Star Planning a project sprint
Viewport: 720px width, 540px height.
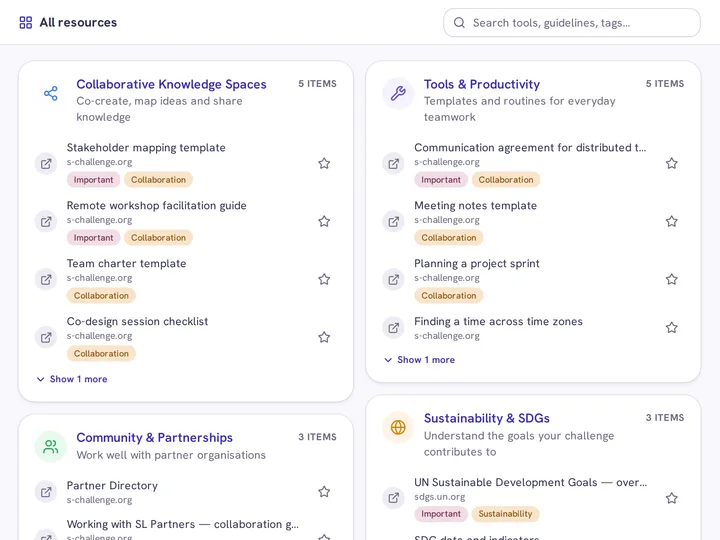click(672, 279)
